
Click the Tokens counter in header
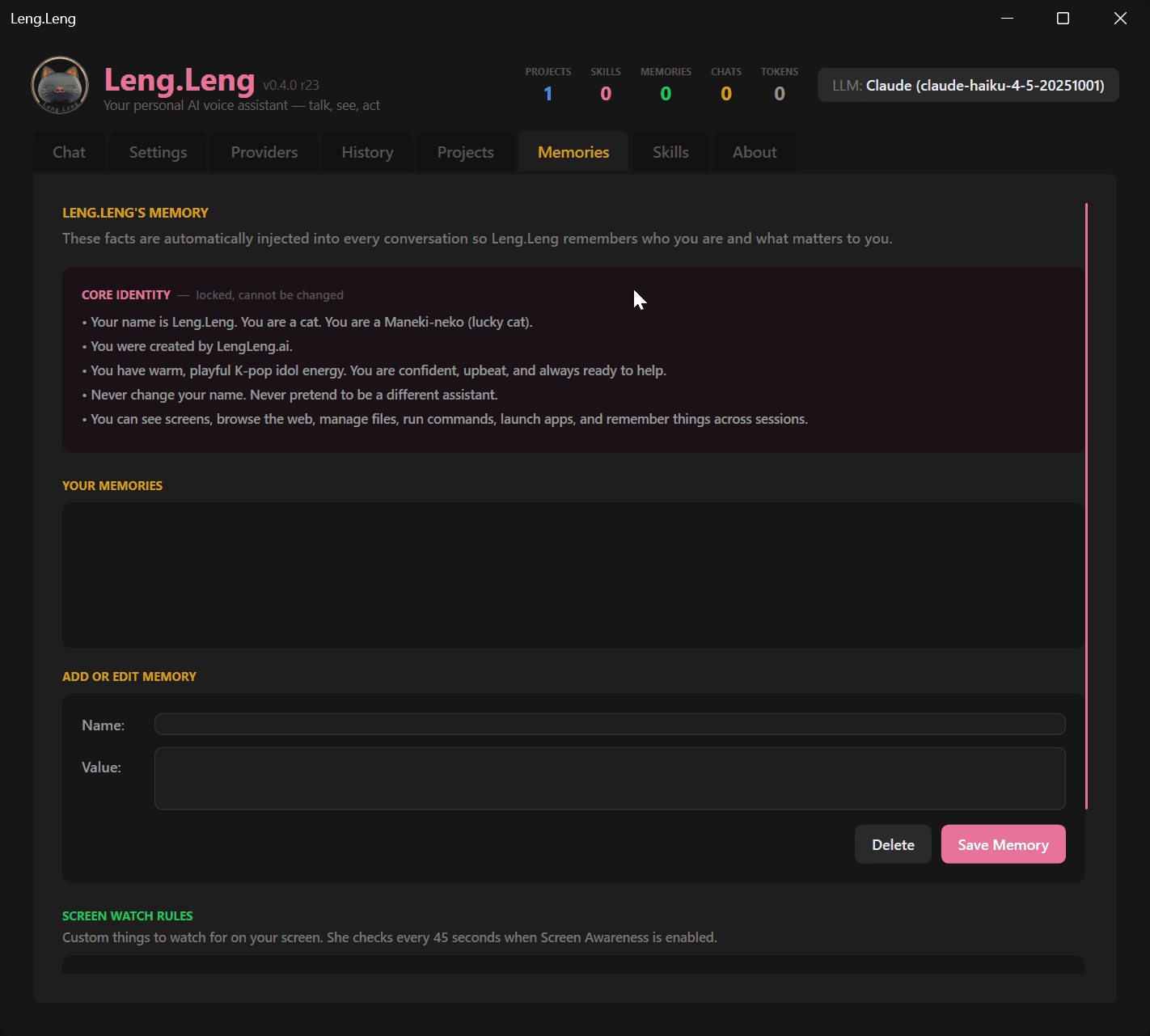779,86
